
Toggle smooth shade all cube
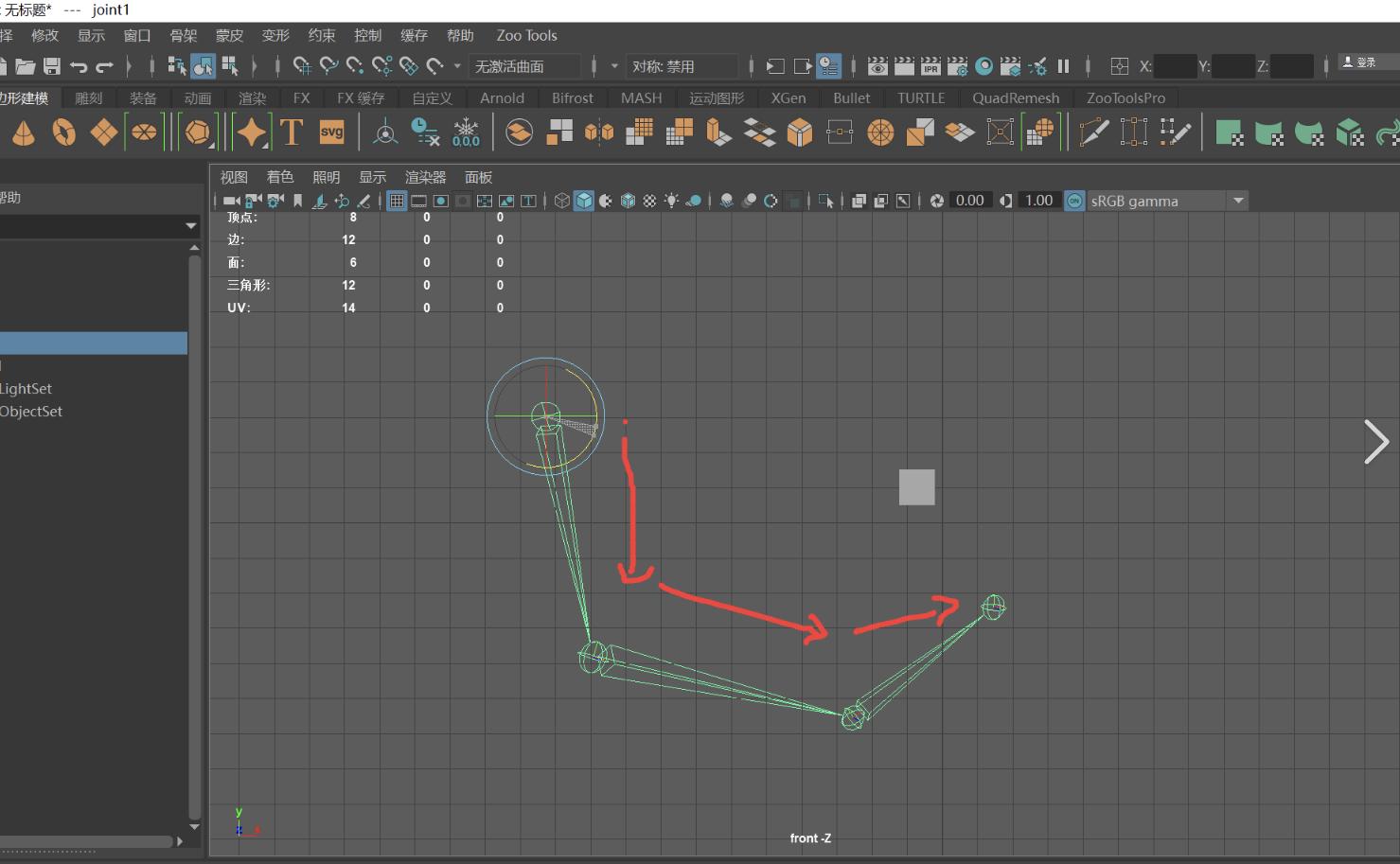584,201
